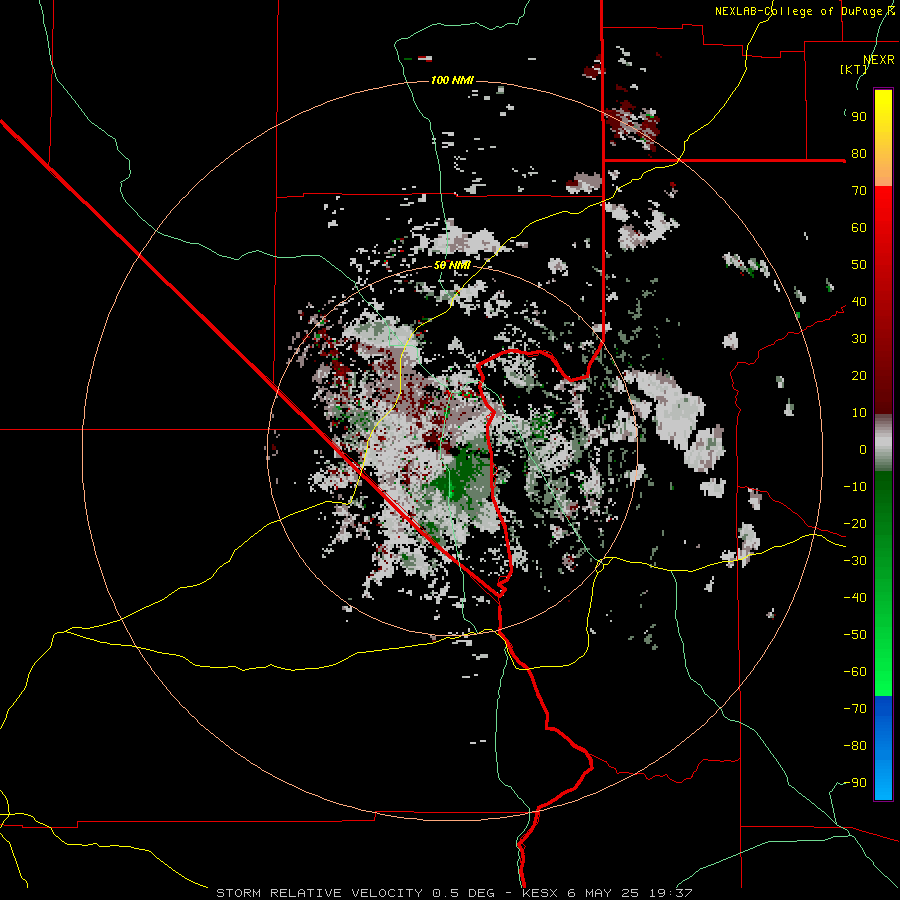
Task: Click the NEXLAB-College of DuPage header text
Action: pos(805,11)
